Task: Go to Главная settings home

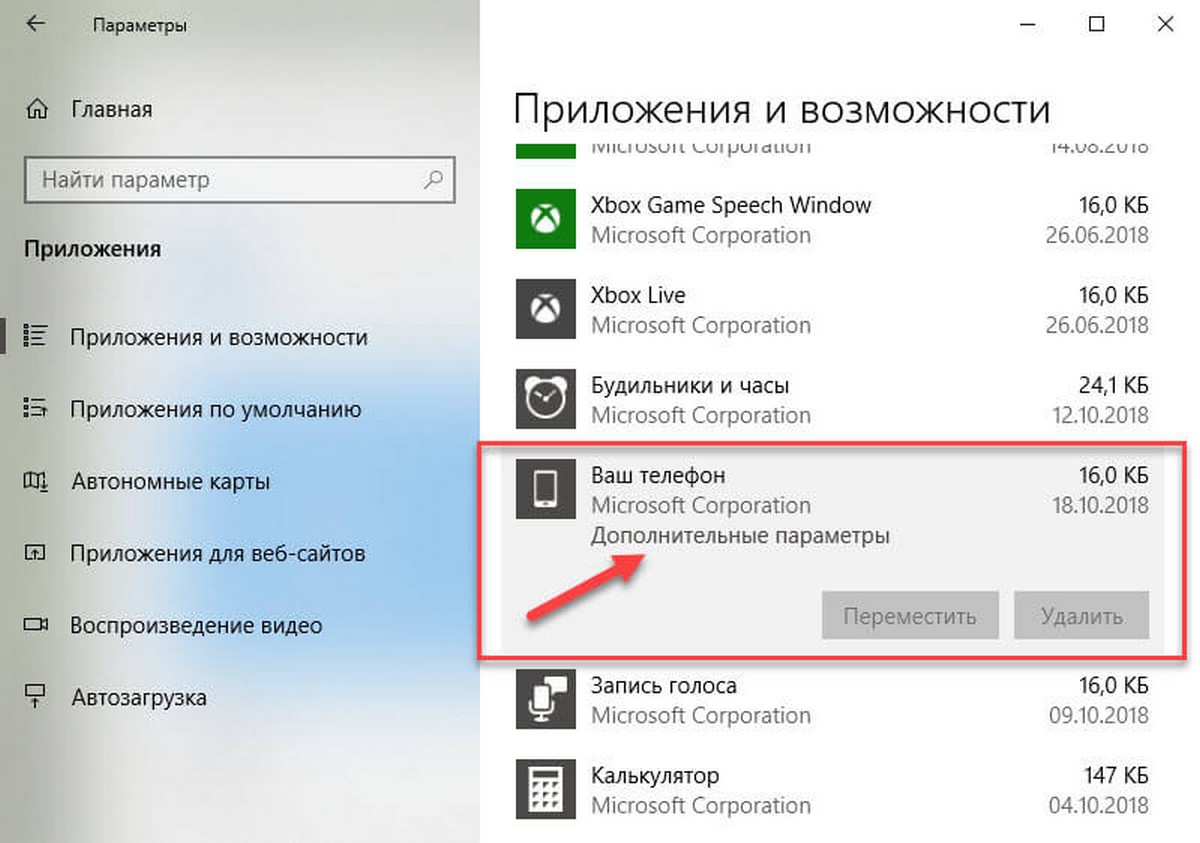Action: click(x=112, y=109)
